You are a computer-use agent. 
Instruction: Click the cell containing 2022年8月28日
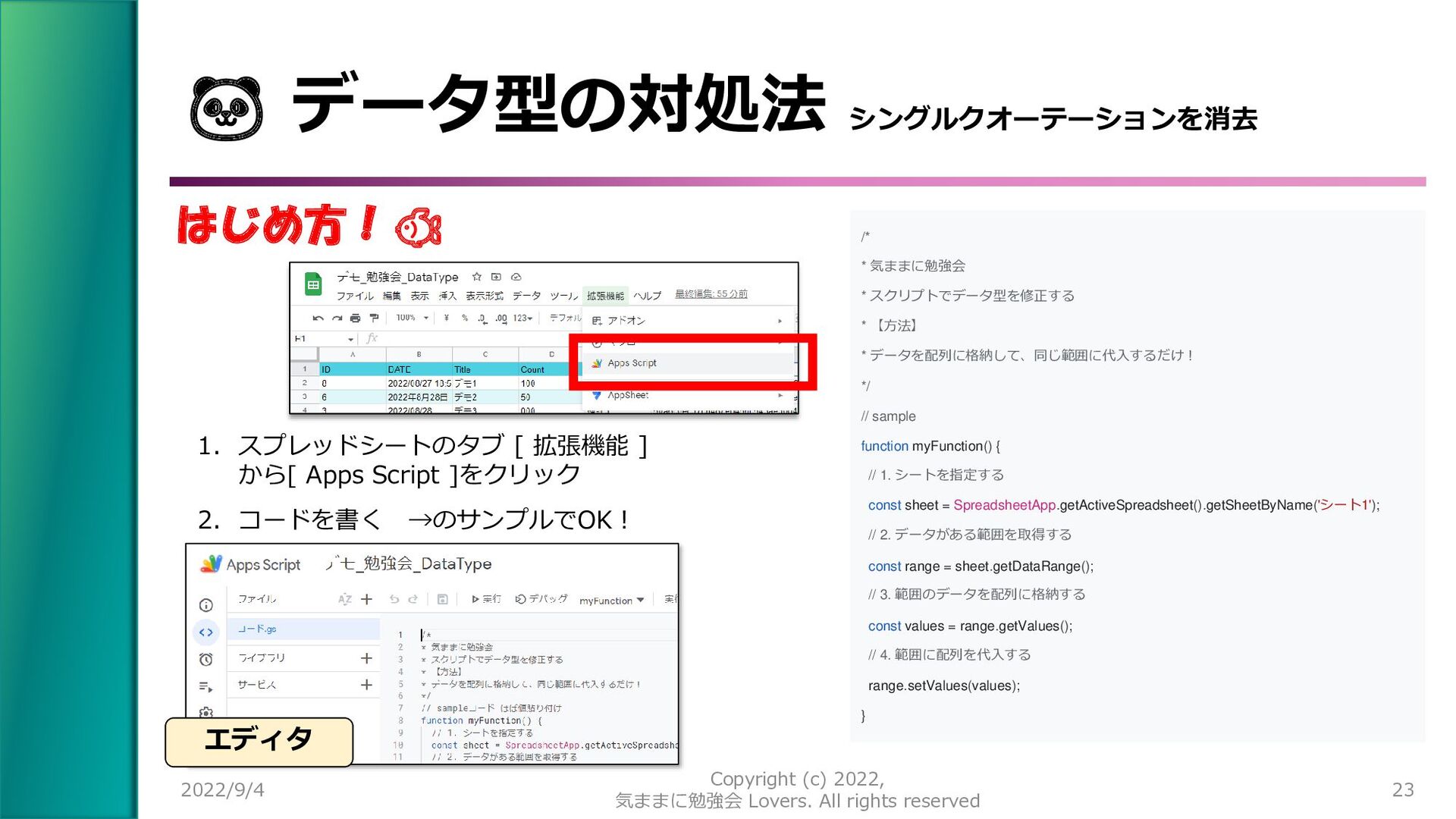[419, 397]
